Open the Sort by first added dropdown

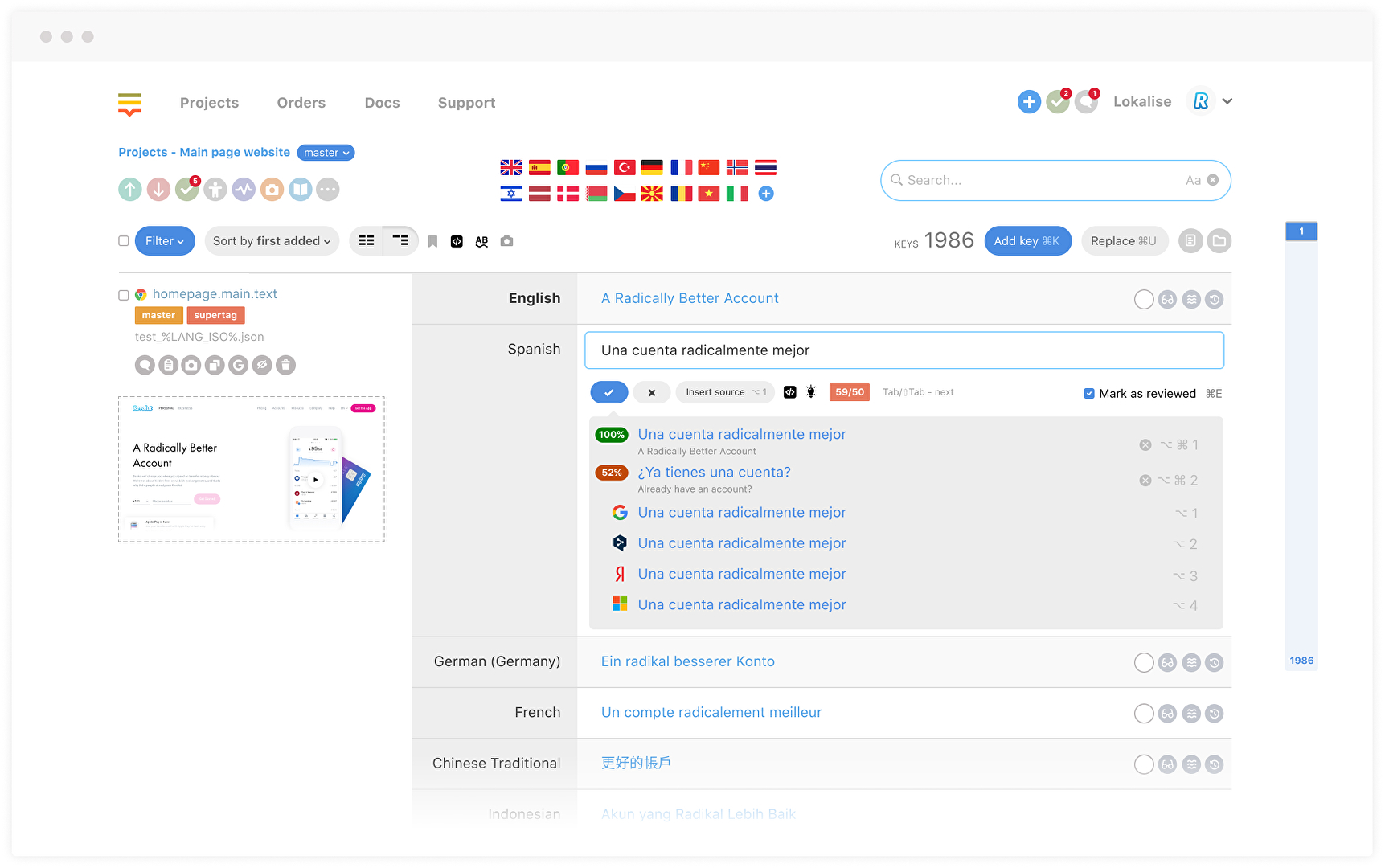tap(272, 241)
